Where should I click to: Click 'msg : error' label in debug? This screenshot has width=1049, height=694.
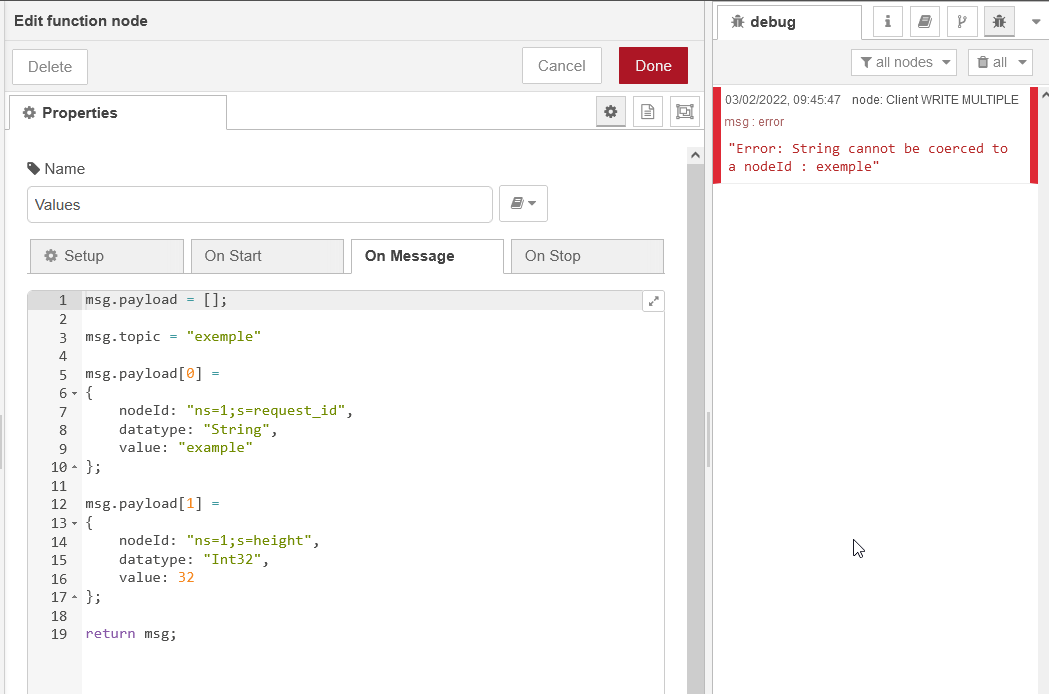(754, 122)
